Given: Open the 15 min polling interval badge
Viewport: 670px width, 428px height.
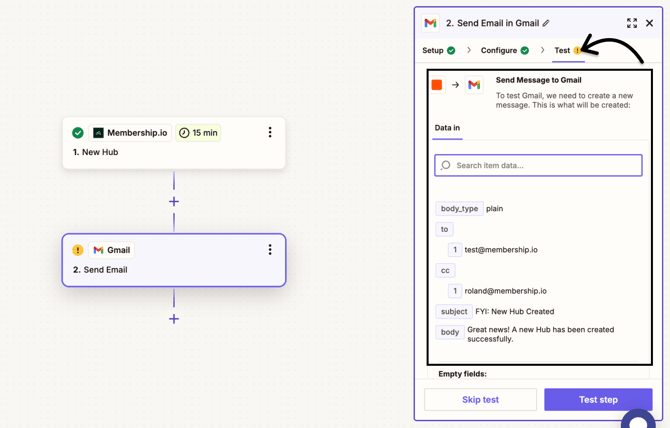Looking at the screenshot, I should click(198, 133).
